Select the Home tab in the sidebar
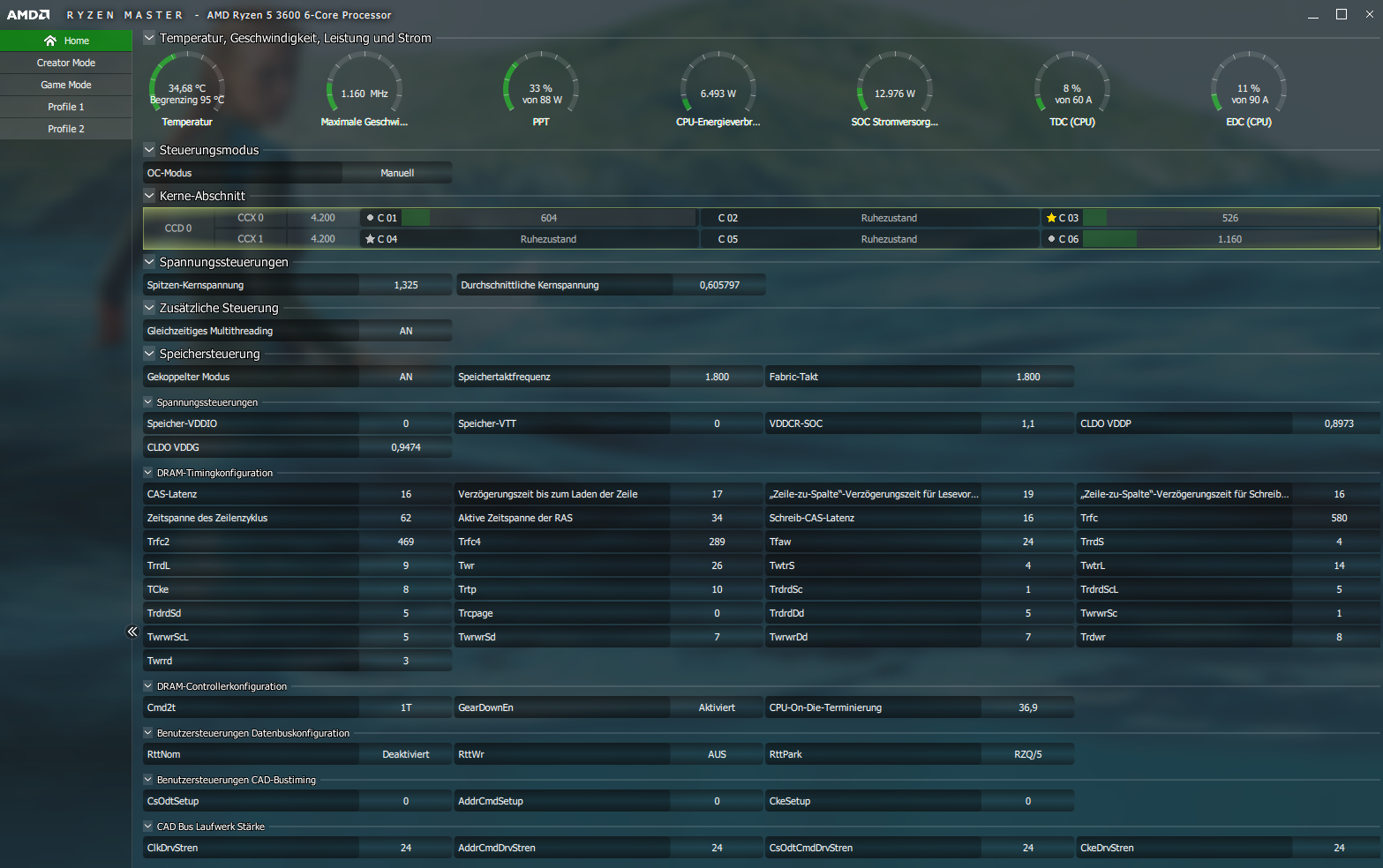 pyautogui.click(x=66, y=41)
